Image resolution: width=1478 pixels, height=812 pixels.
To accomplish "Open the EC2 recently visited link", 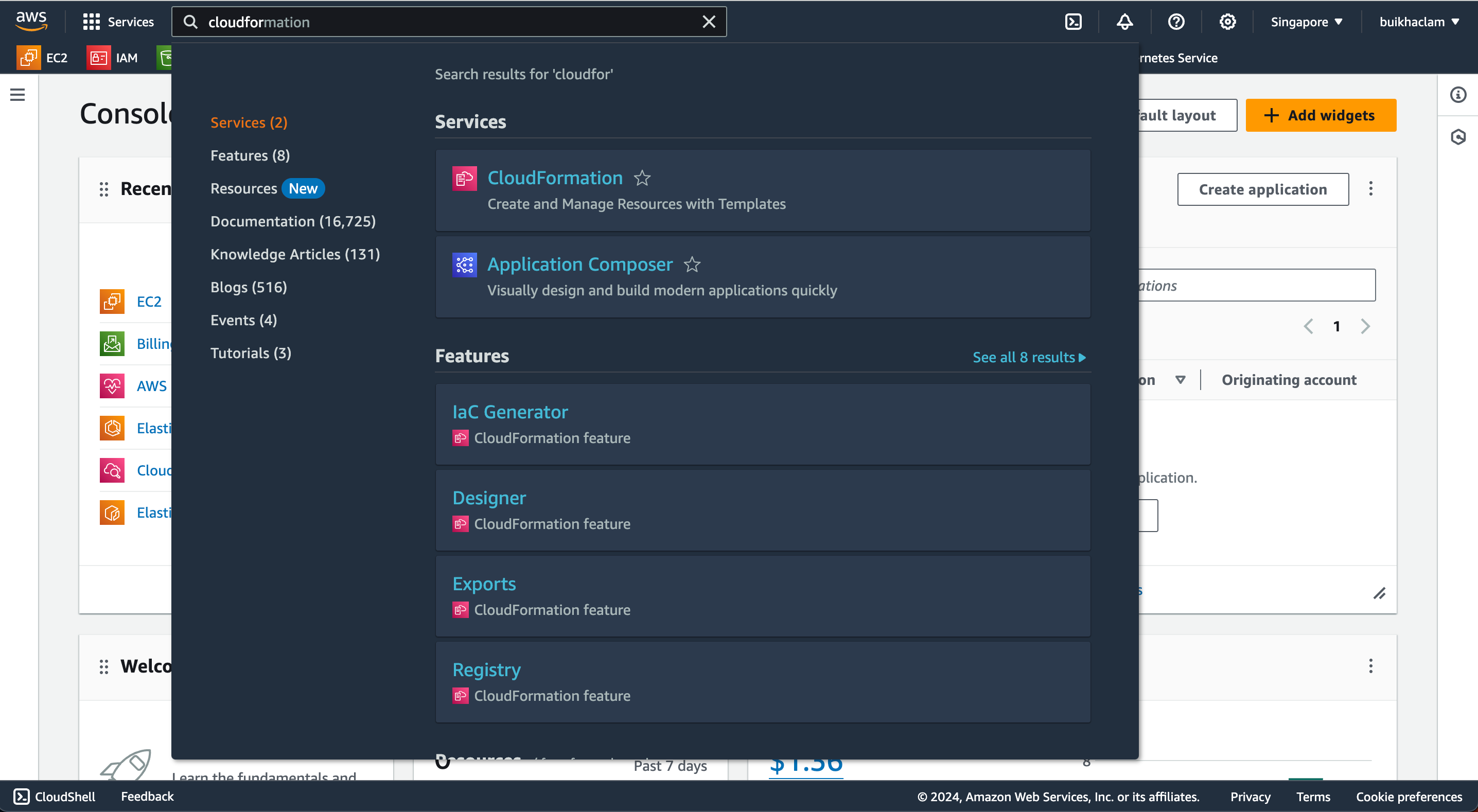I will point(149,302).
